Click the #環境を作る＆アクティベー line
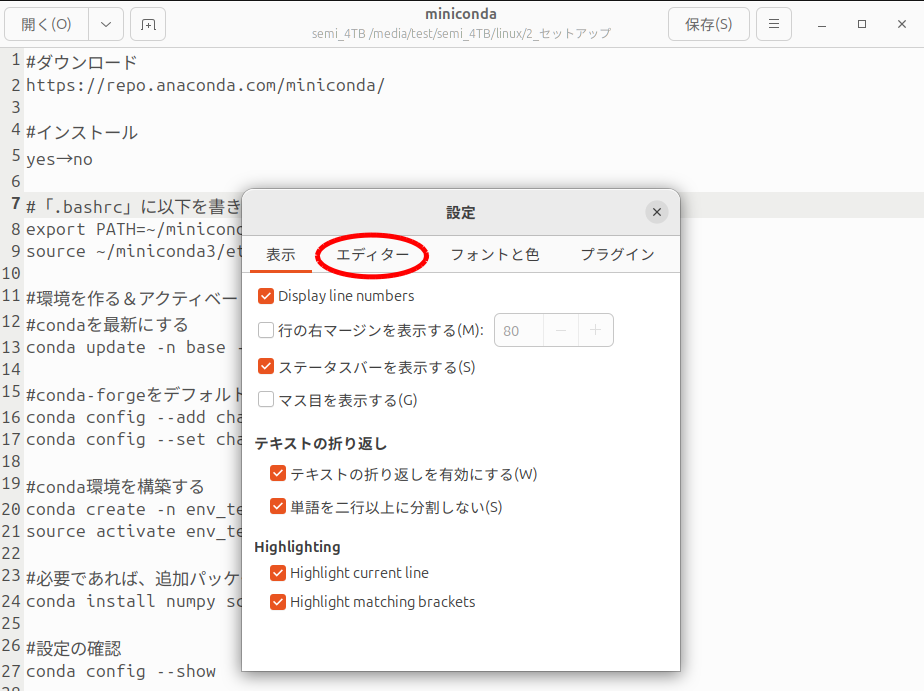Viewport: 924px width, 691px height. 132,299
